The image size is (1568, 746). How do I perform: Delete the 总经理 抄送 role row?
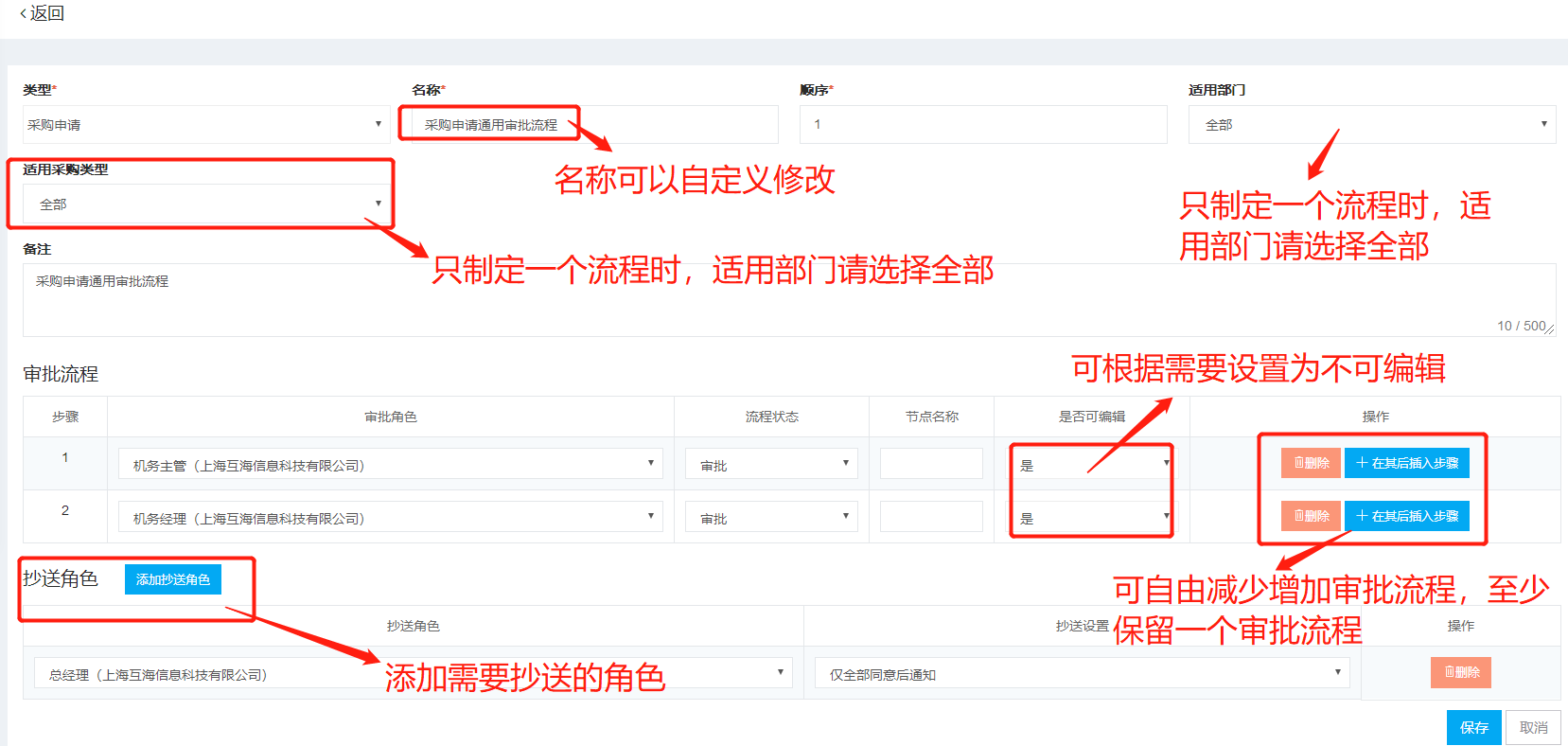tap(1461, 672)
